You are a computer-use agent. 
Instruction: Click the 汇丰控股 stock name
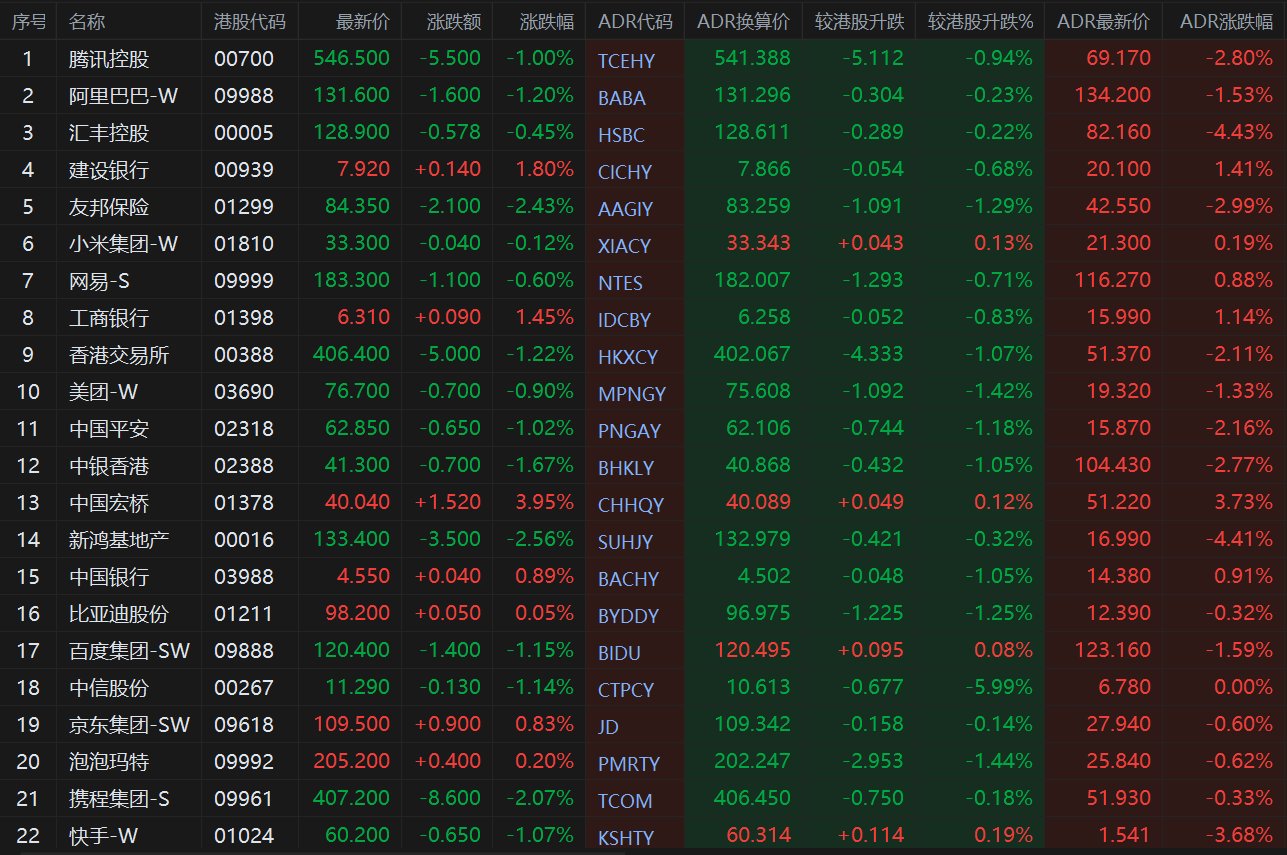coord(109,133)
